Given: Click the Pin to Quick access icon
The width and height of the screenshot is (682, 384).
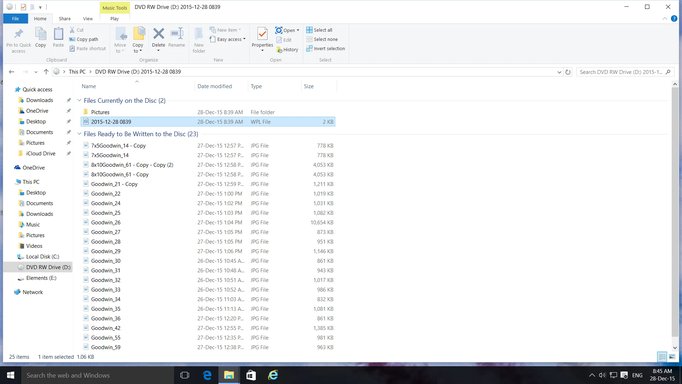Looking at the screenshot, I should tap(18, 34).
